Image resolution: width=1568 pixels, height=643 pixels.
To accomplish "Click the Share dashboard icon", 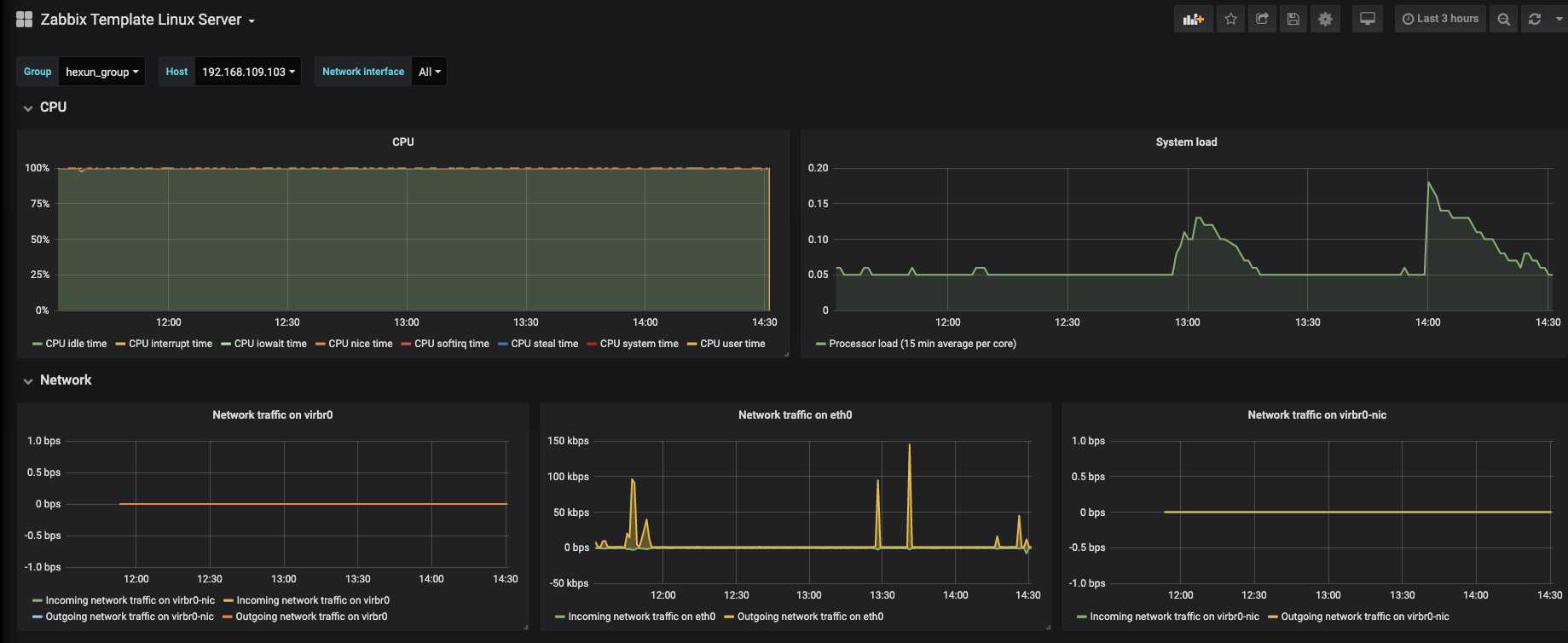I will [1262, 19].
